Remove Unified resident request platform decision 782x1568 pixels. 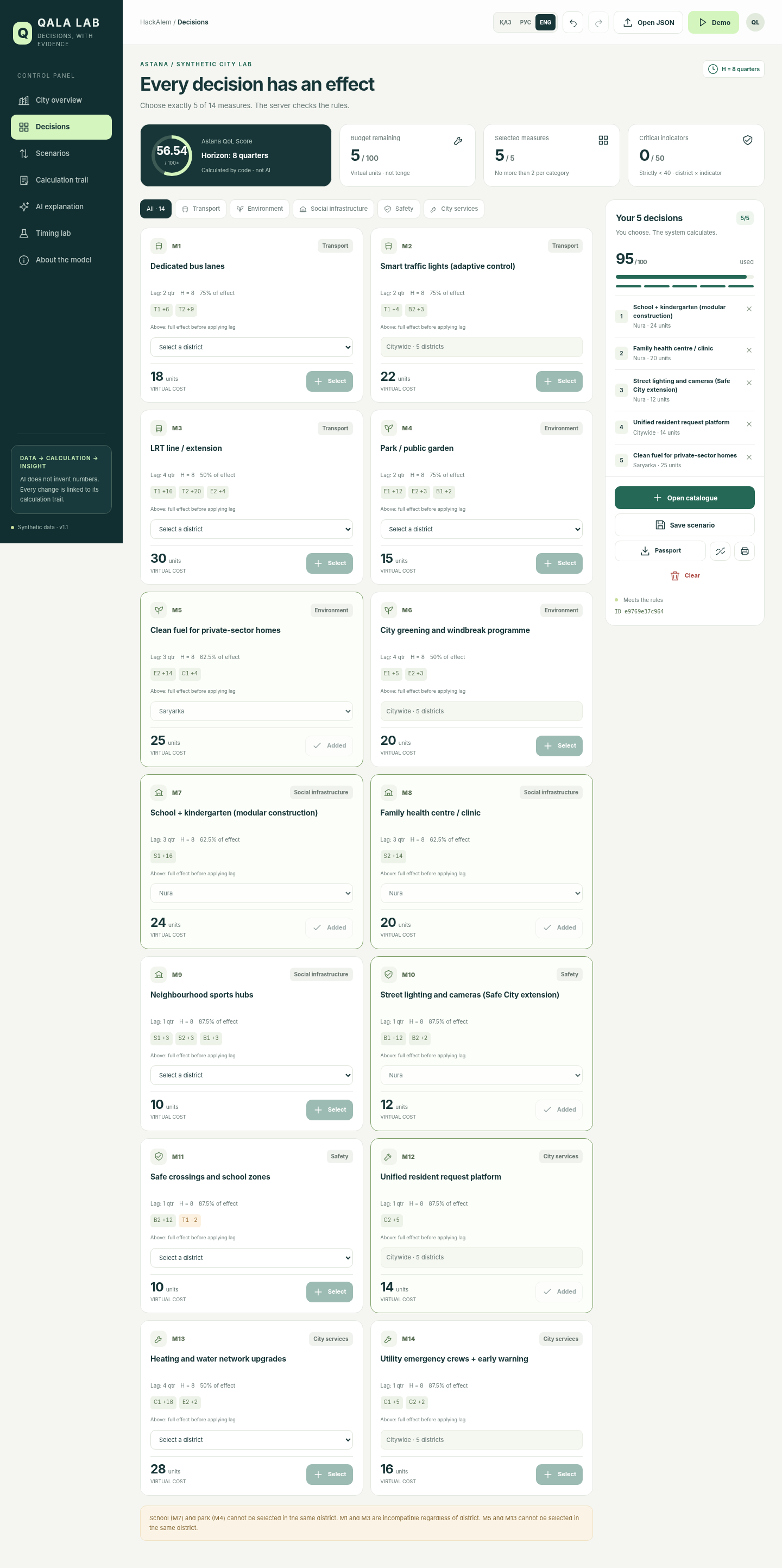tap(749, 424)
